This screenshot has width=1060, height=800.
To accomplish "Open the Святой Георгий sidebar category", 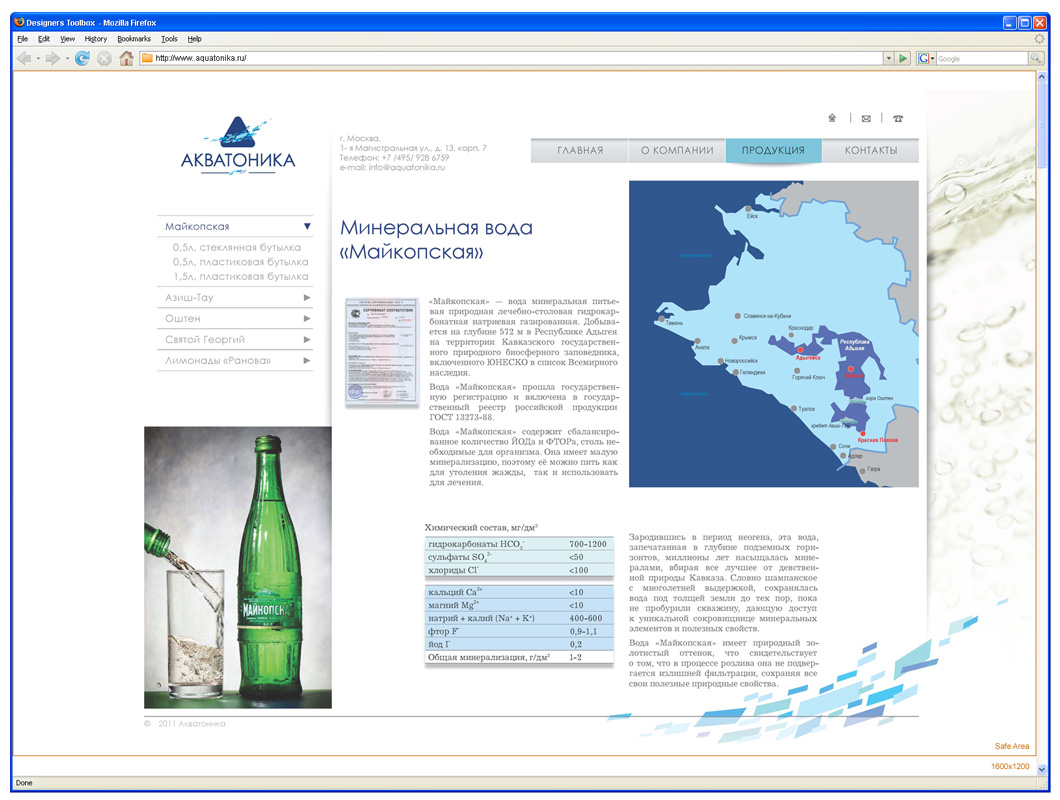I will (205, 339).
